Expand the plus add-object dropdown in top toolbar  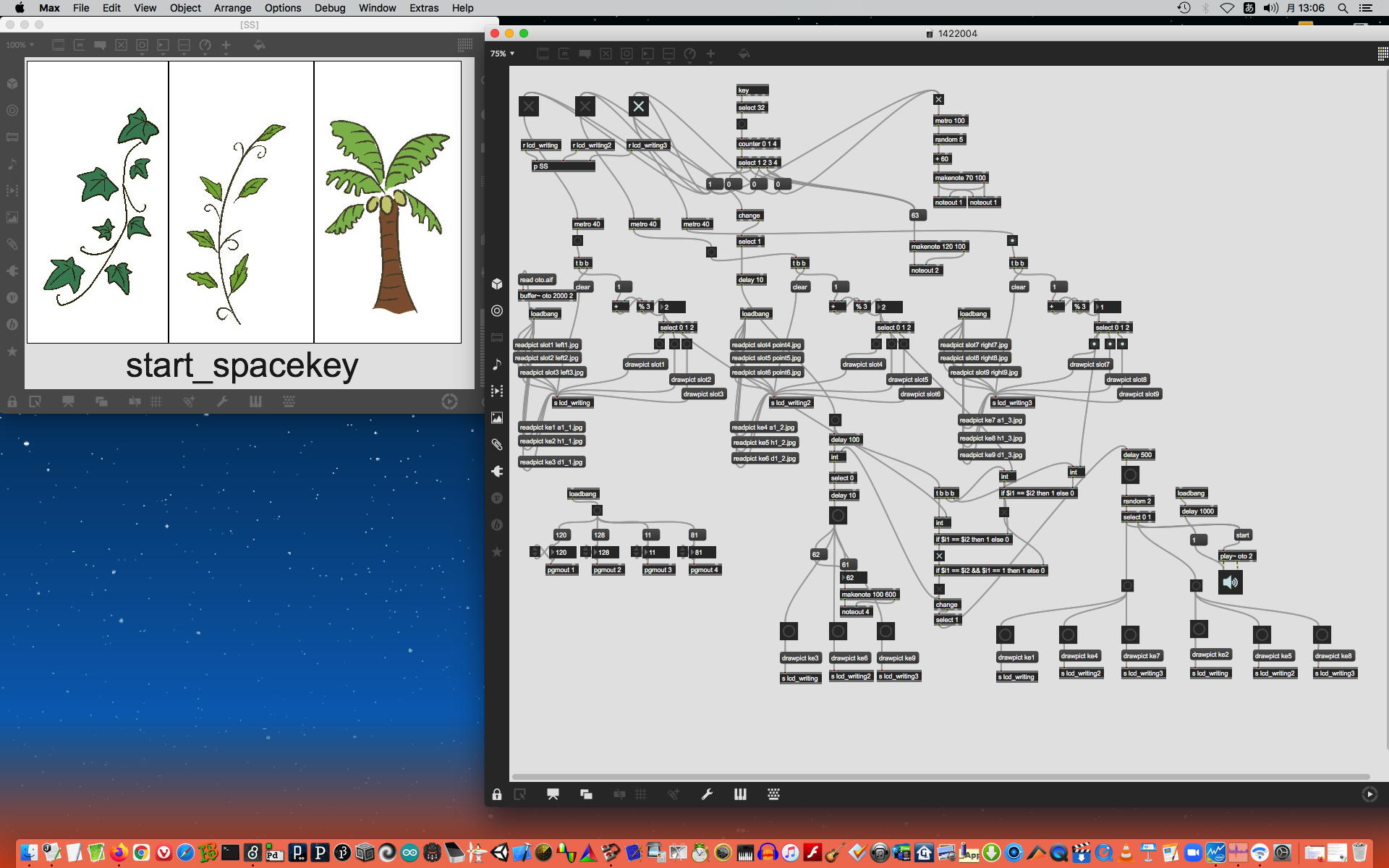(710, 54)
